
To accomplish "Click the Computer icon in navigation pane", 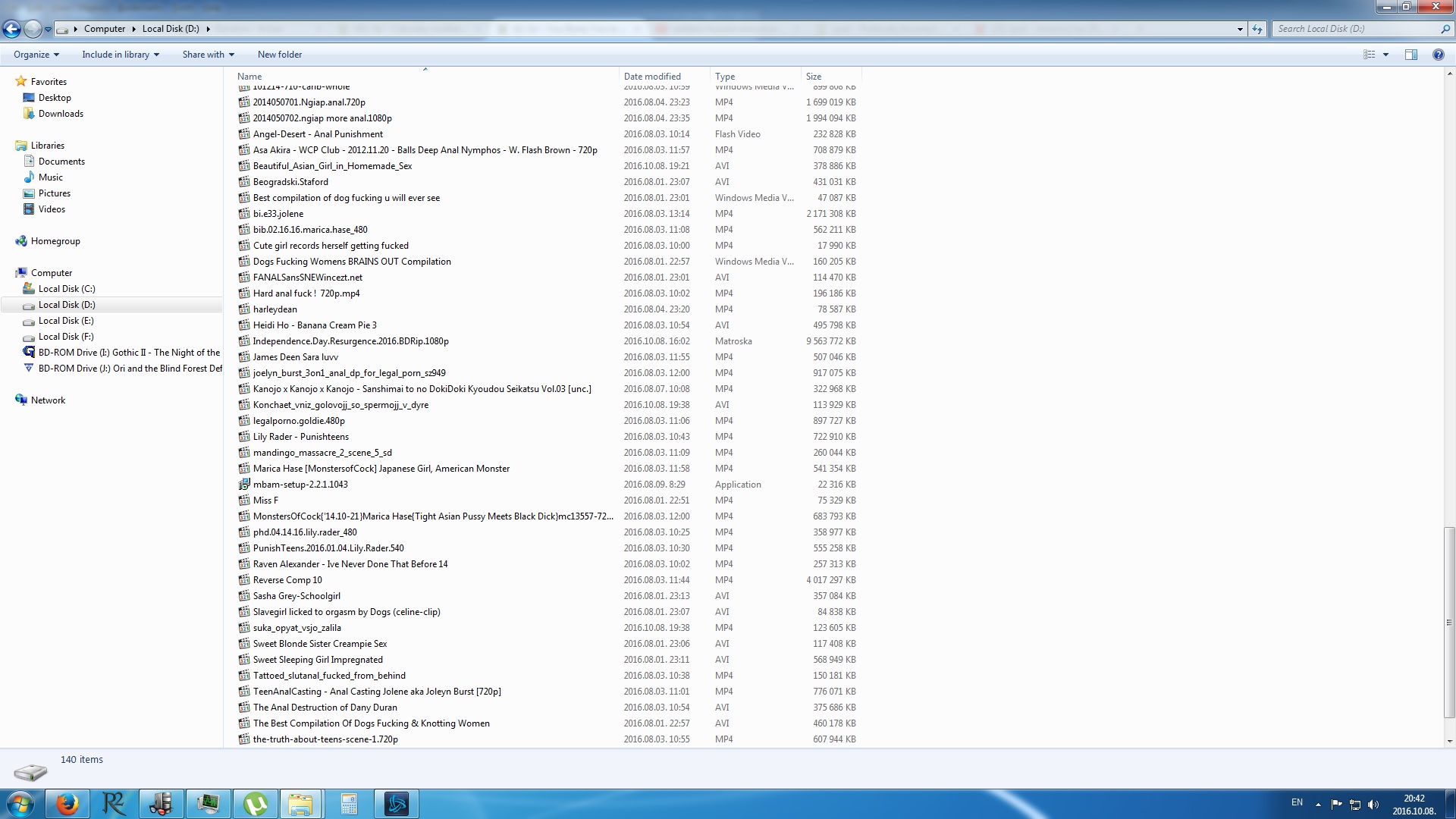I will [x=21, y=273].
